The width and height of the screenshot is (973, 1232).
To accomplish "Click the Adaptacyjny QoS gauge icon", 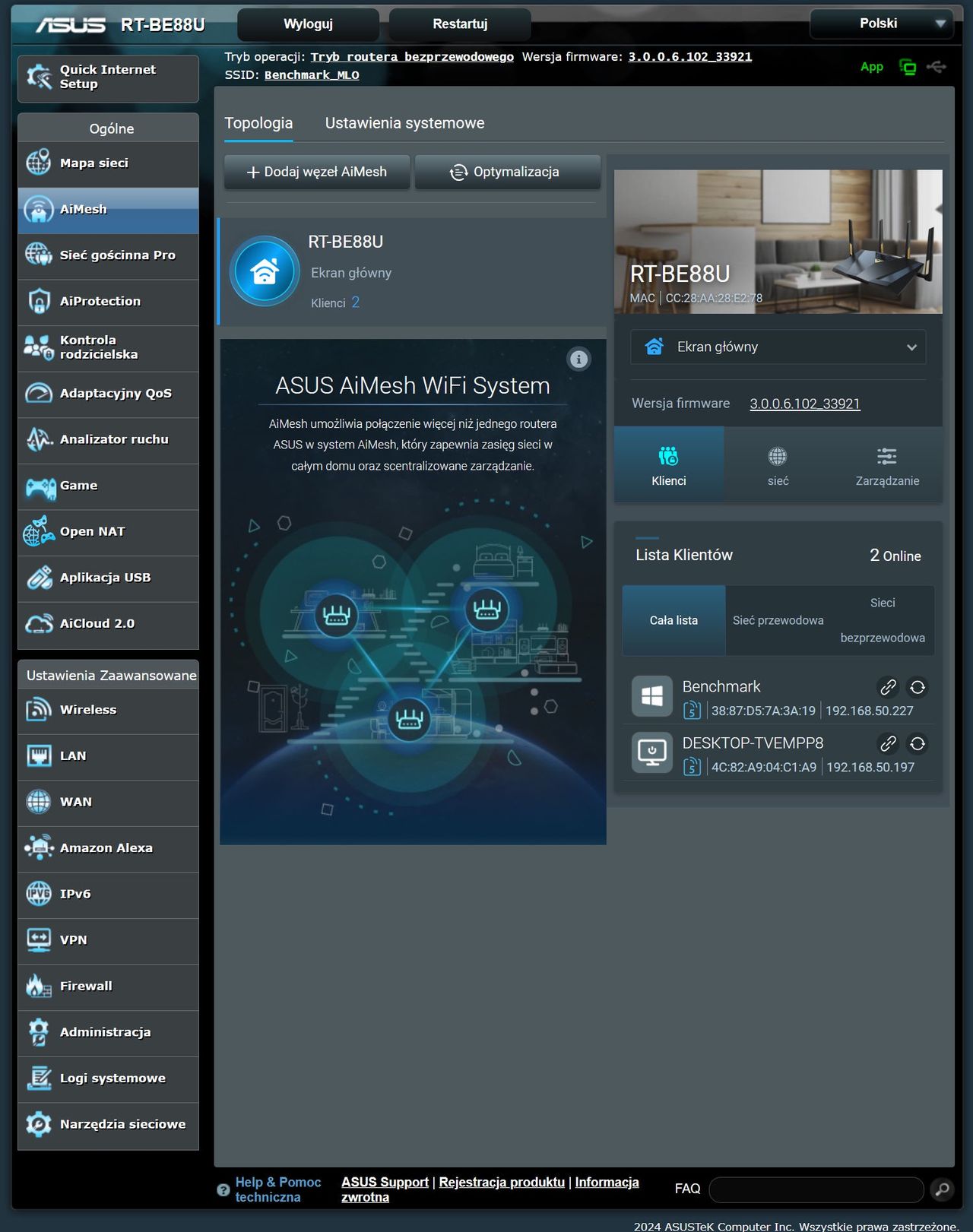I will click(x=39, y=393).
